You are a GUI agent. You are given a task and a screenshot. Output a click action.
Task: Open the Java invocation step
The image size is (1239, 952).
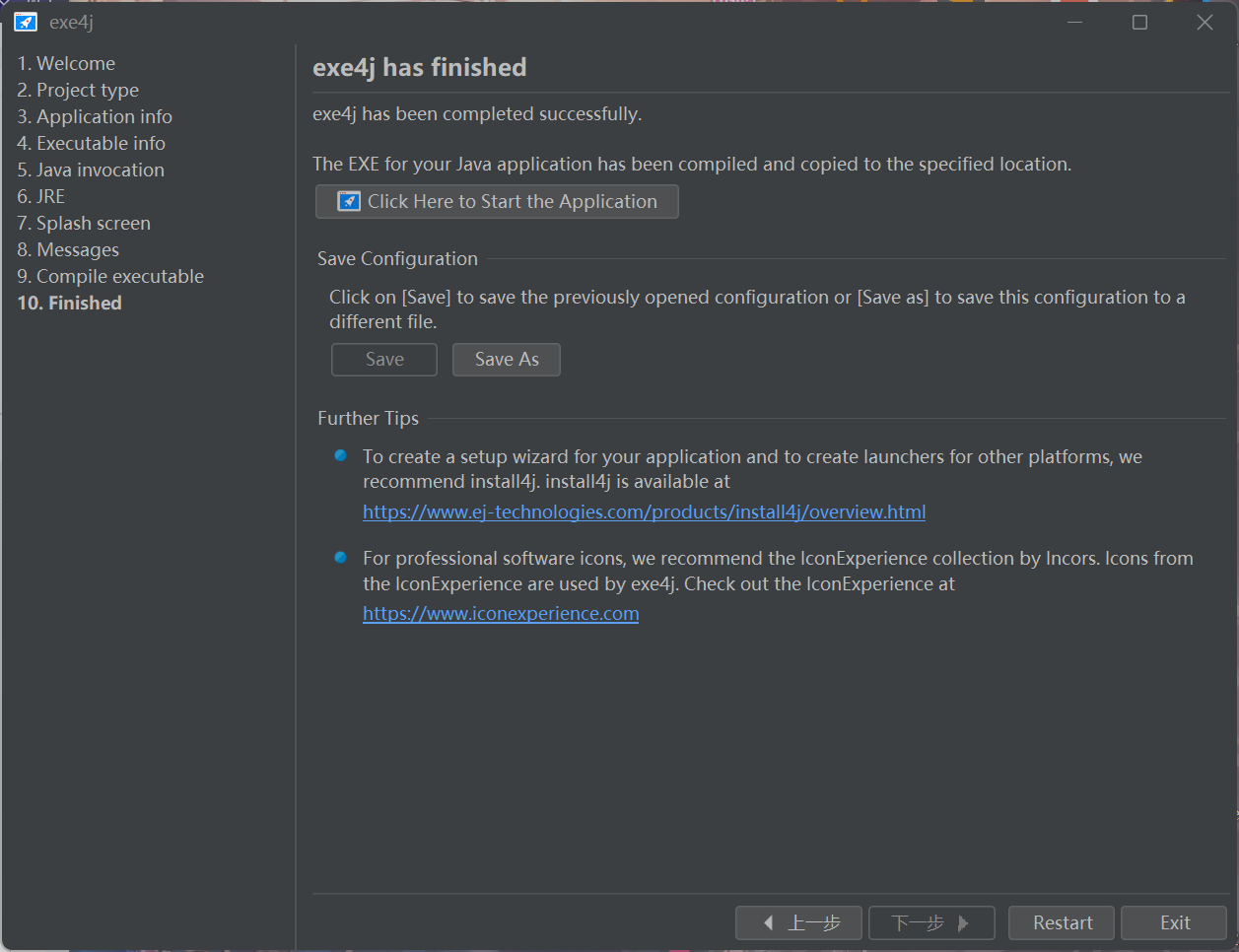(x=91, y=170)
